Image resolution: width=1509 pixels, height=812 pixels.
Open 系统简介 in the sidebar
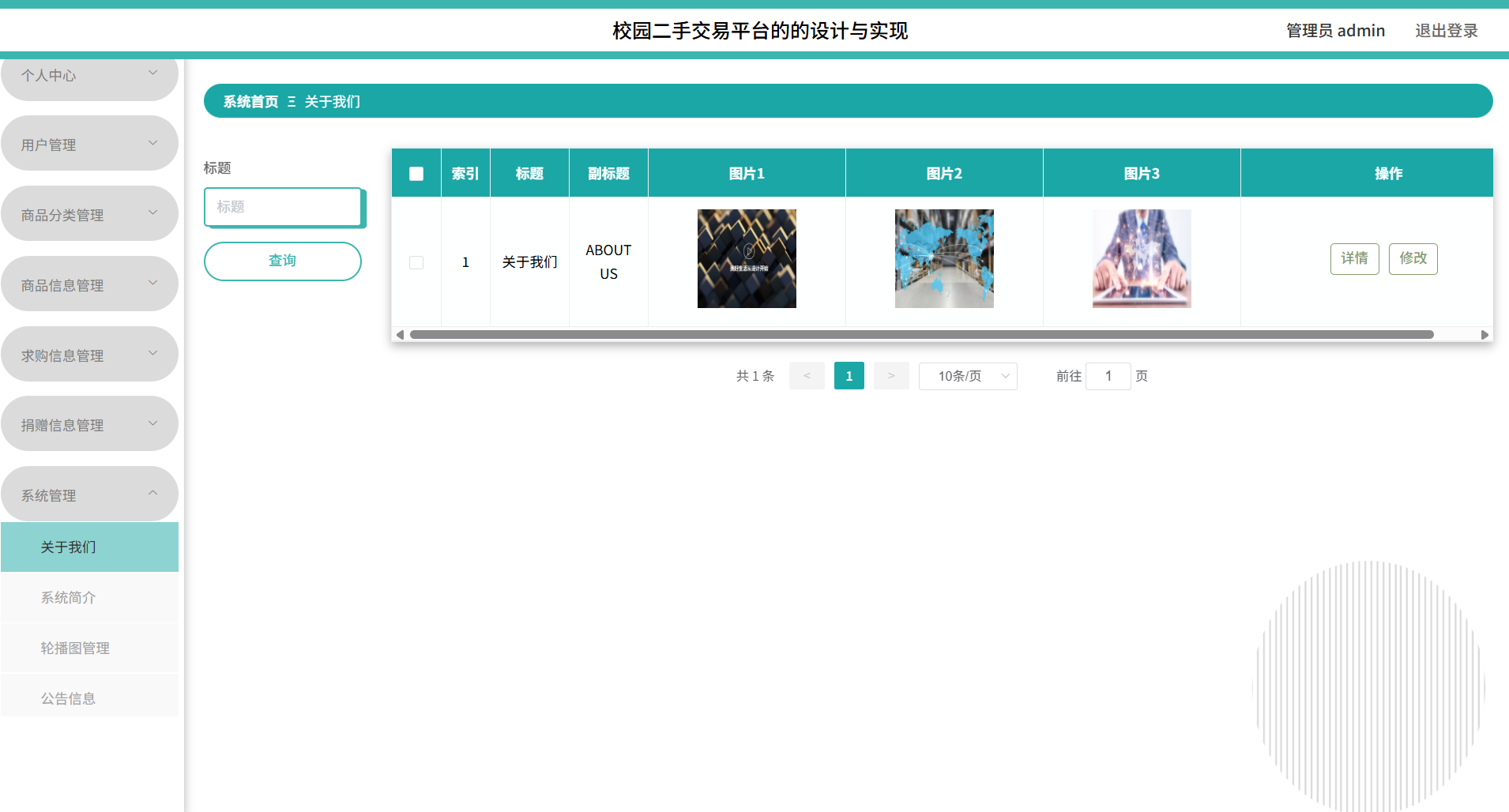68,597
